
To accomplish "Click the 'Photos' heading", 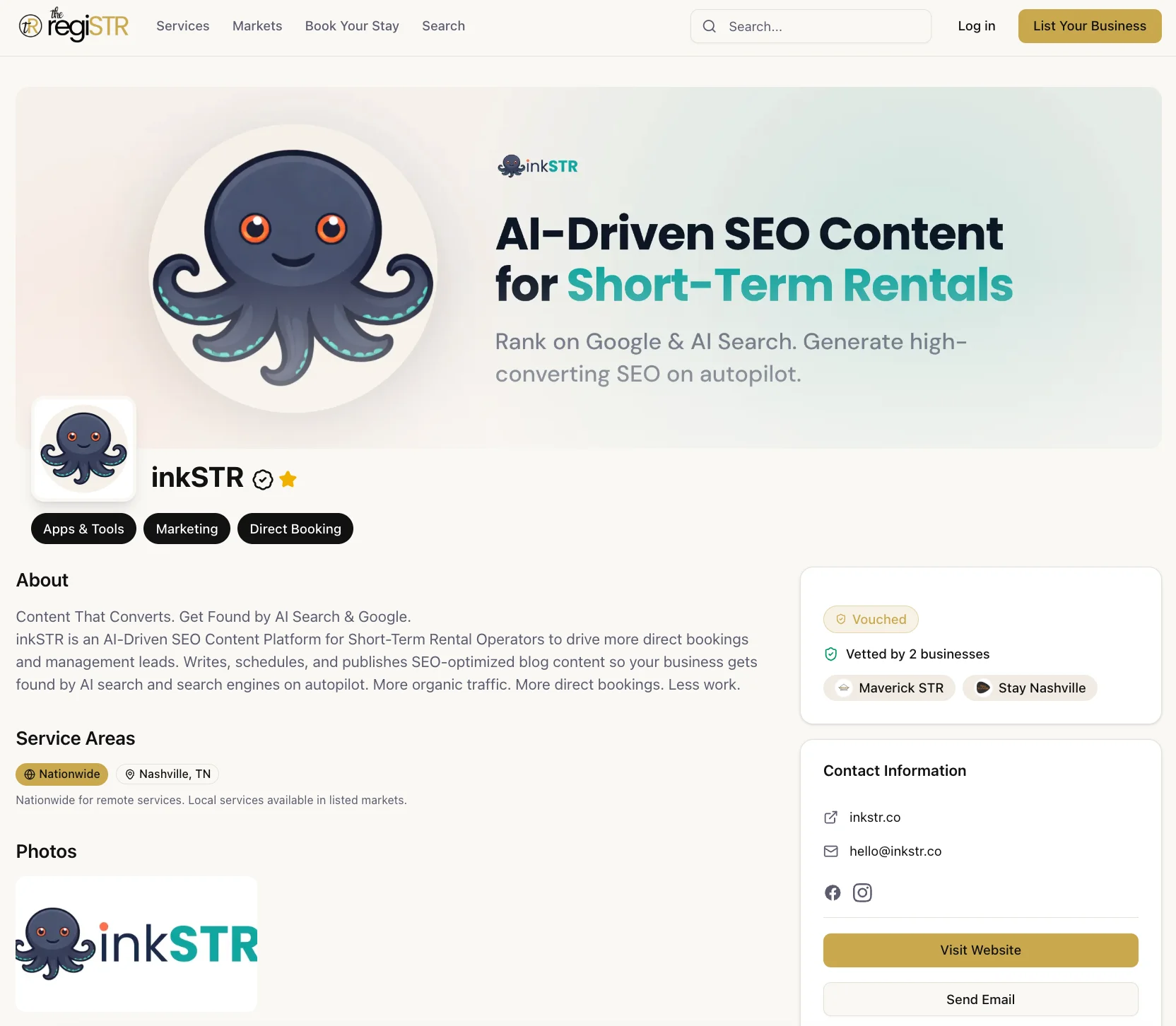I will click(x=46, y=851).
